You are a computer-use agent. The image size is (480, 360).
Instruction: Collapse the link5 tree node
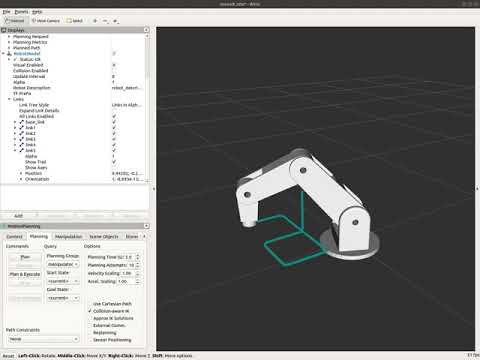[x=15, y=150]
